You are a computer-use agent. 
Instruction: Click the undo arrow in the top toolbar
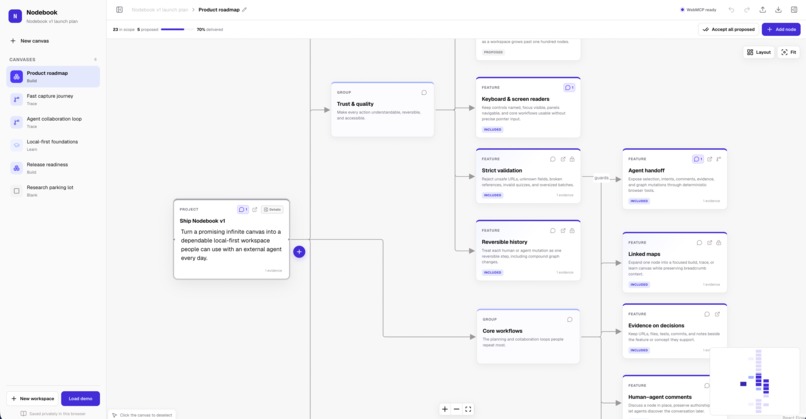coord(731,10)
